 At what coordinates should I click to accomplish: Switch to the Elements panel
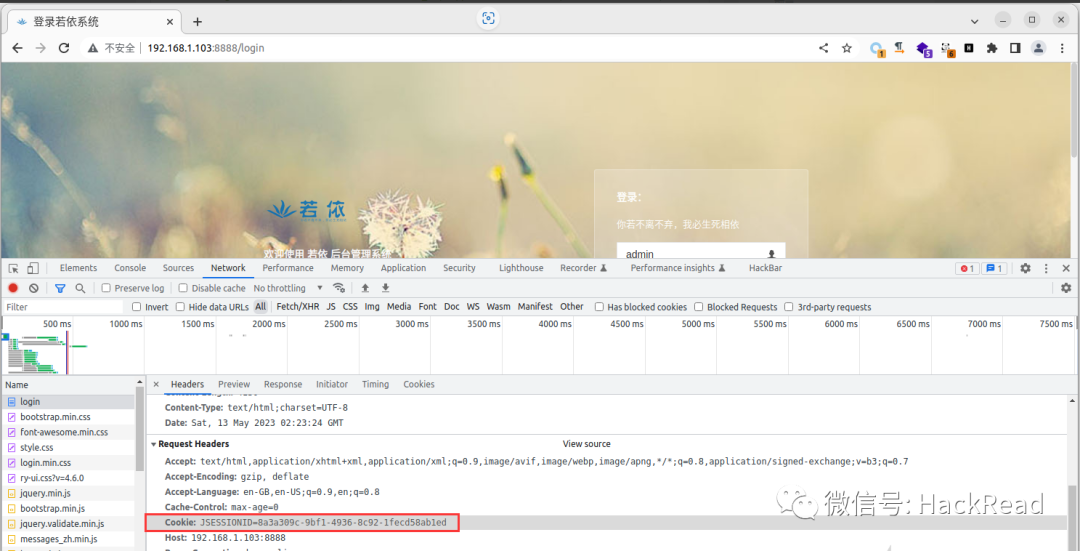79,268
